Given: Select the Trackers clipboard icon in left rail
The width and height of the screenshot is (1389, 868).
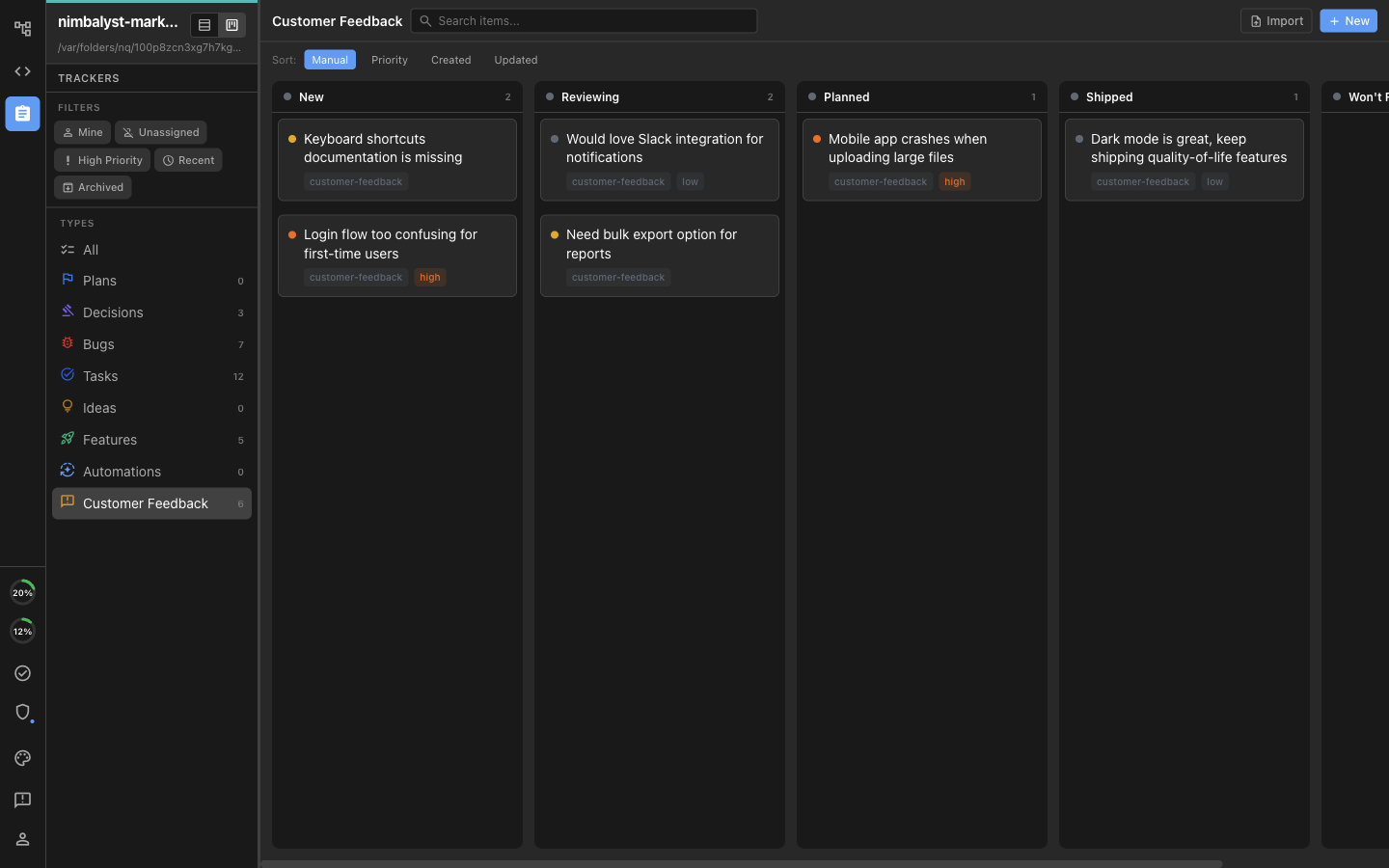Looking at the screenshot, I should [22, 114].
